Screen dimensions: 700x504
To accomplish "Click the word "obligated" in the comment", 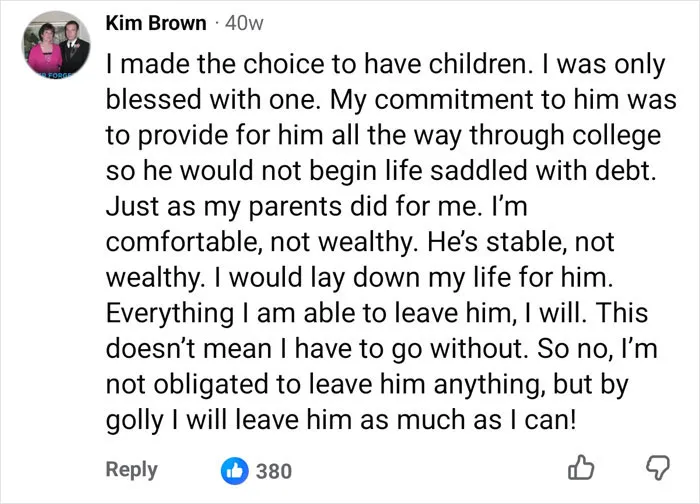I will click(x=201, y=385).
